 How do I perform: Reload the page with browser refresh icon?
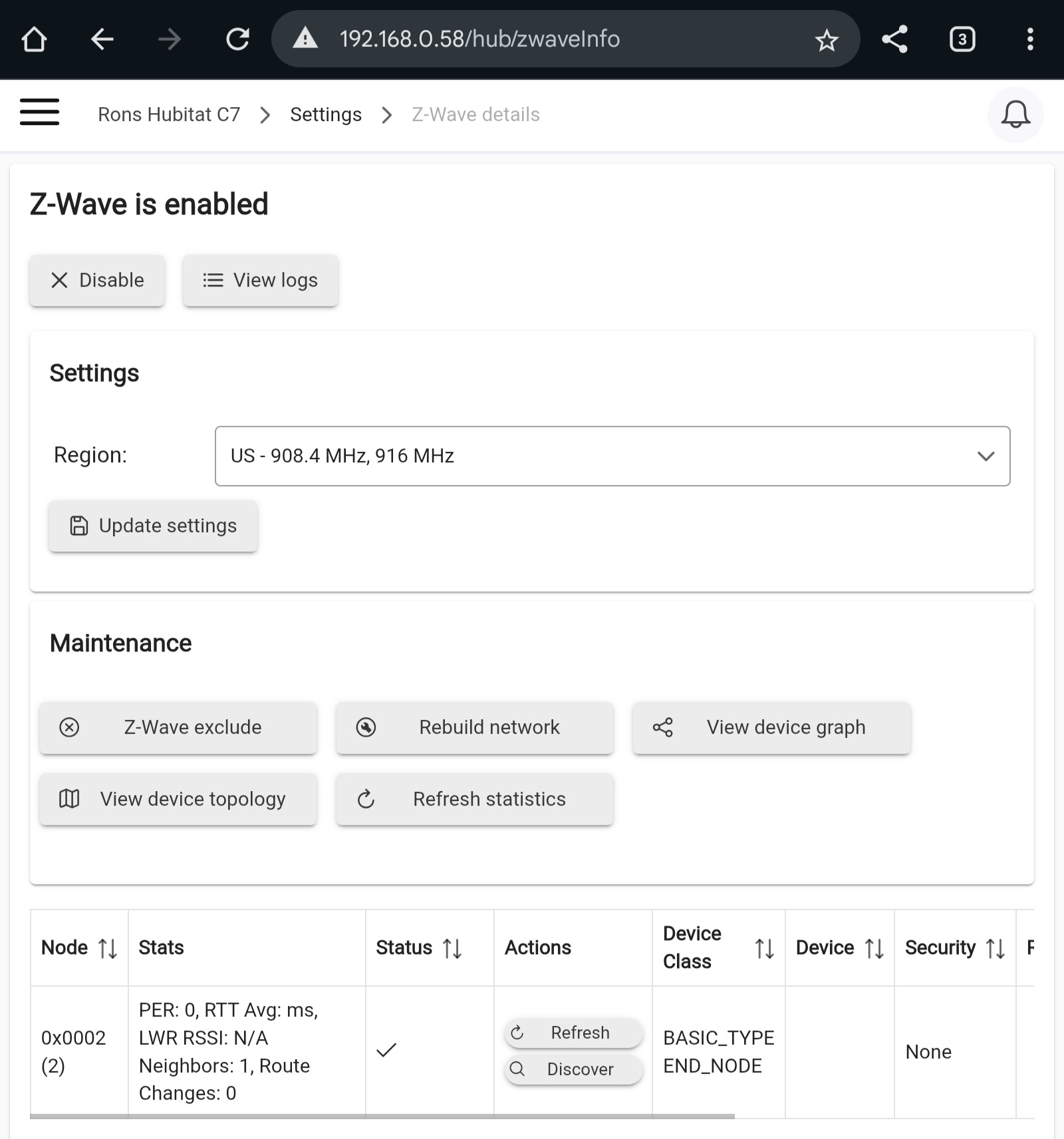pyautogui.click(x=237, y=39)
